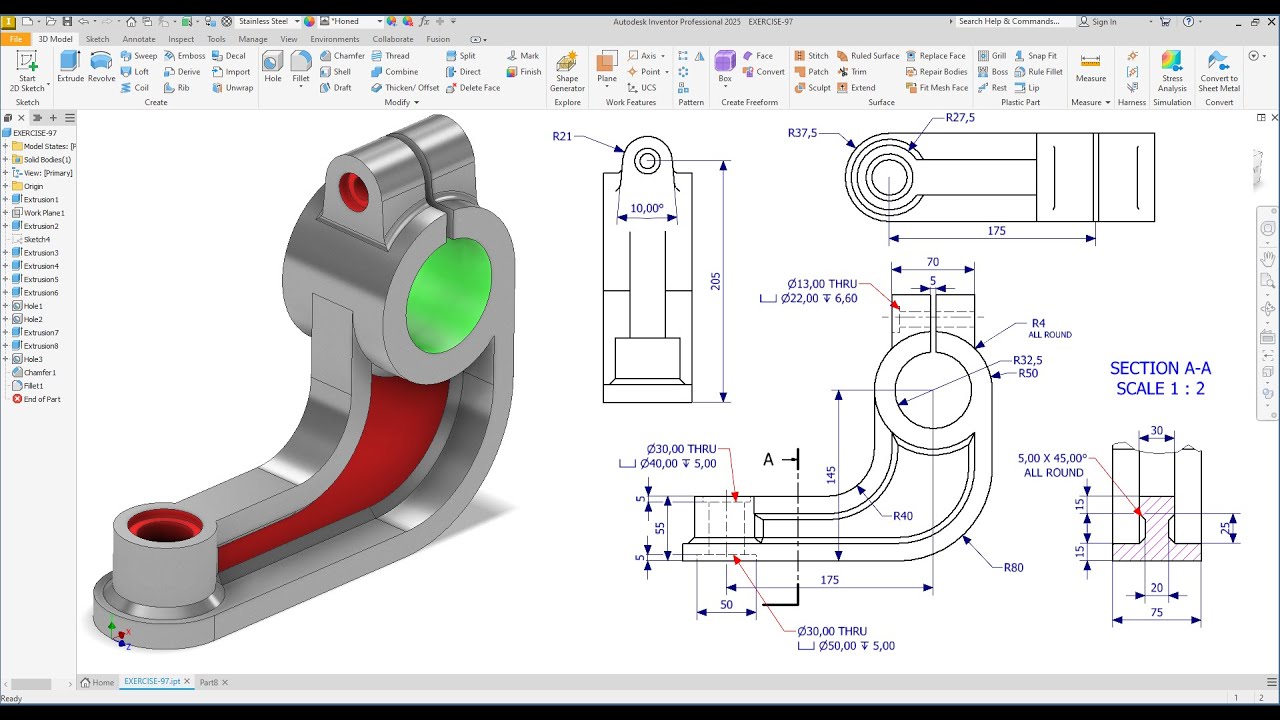The image size is (1280, 720).
Task: Choose the Snap Fit plastic feature
Action: point(1035,56)
